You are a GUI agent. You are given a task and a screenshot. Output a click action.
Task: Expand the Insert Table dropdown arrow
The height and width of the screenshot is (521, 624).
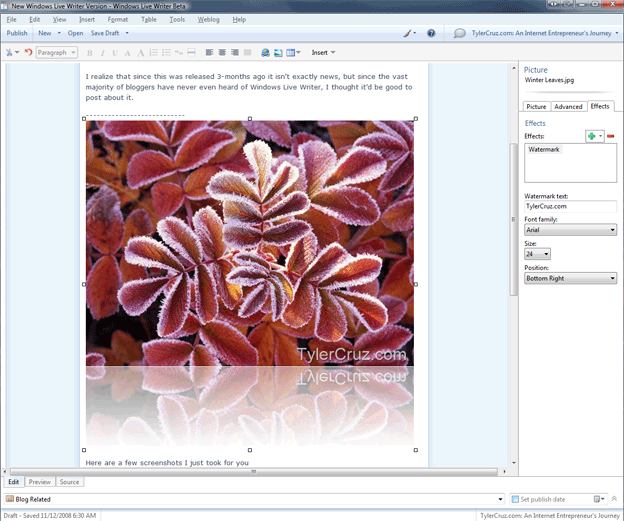[298, 53]
